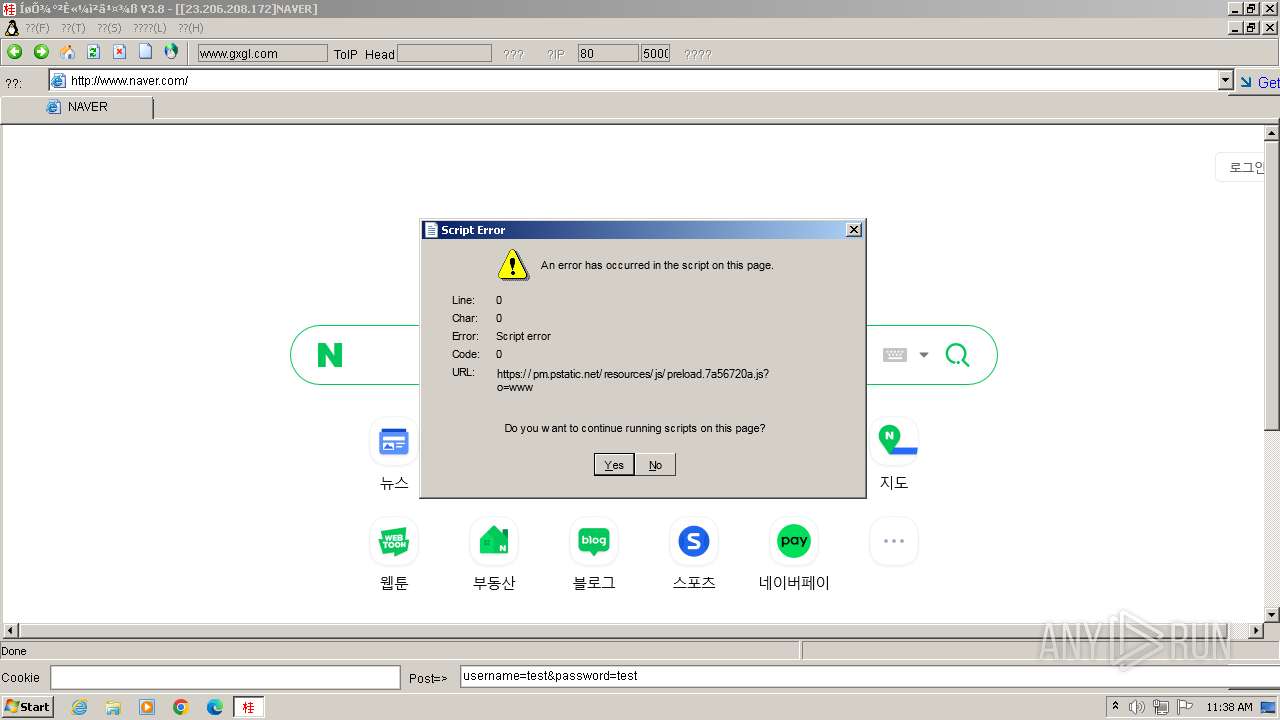Close the Script Error dialog
This screenshot has width=1280, height=720.
pyautogui.click(x=853, y=230)
